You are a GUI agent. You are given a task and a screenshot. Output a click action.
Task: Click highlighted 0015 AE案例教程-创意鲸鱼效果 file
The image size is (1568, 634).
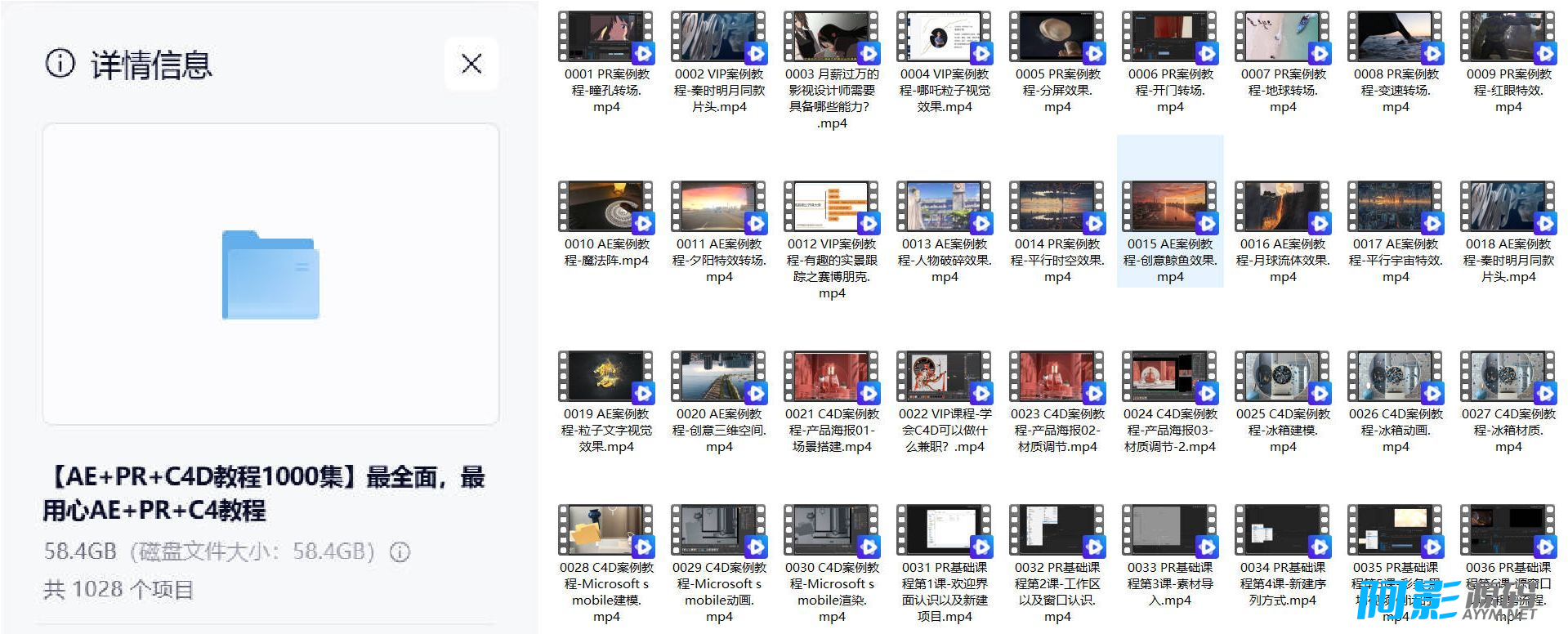pyautogui.click(x=1169, y=208)
